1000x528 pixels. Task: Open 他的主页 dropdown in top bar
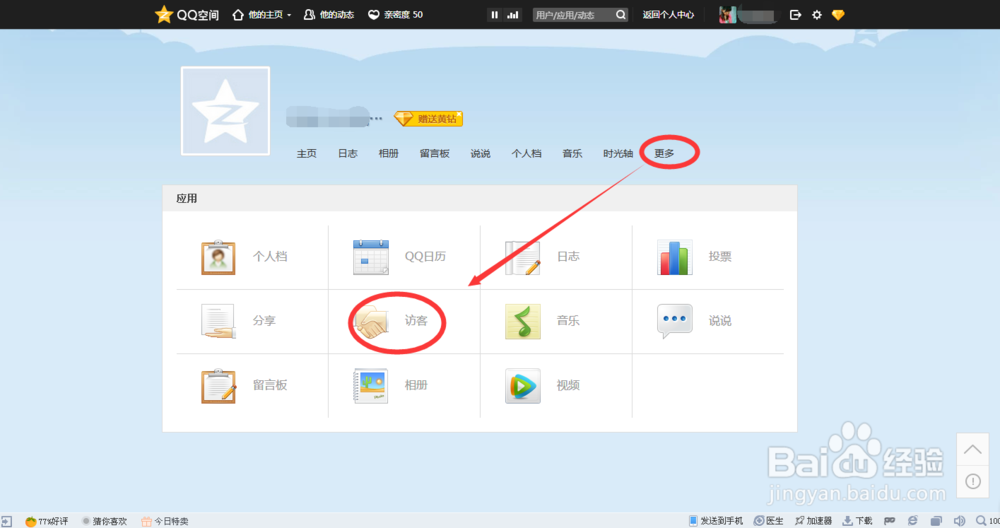[261, 15]
